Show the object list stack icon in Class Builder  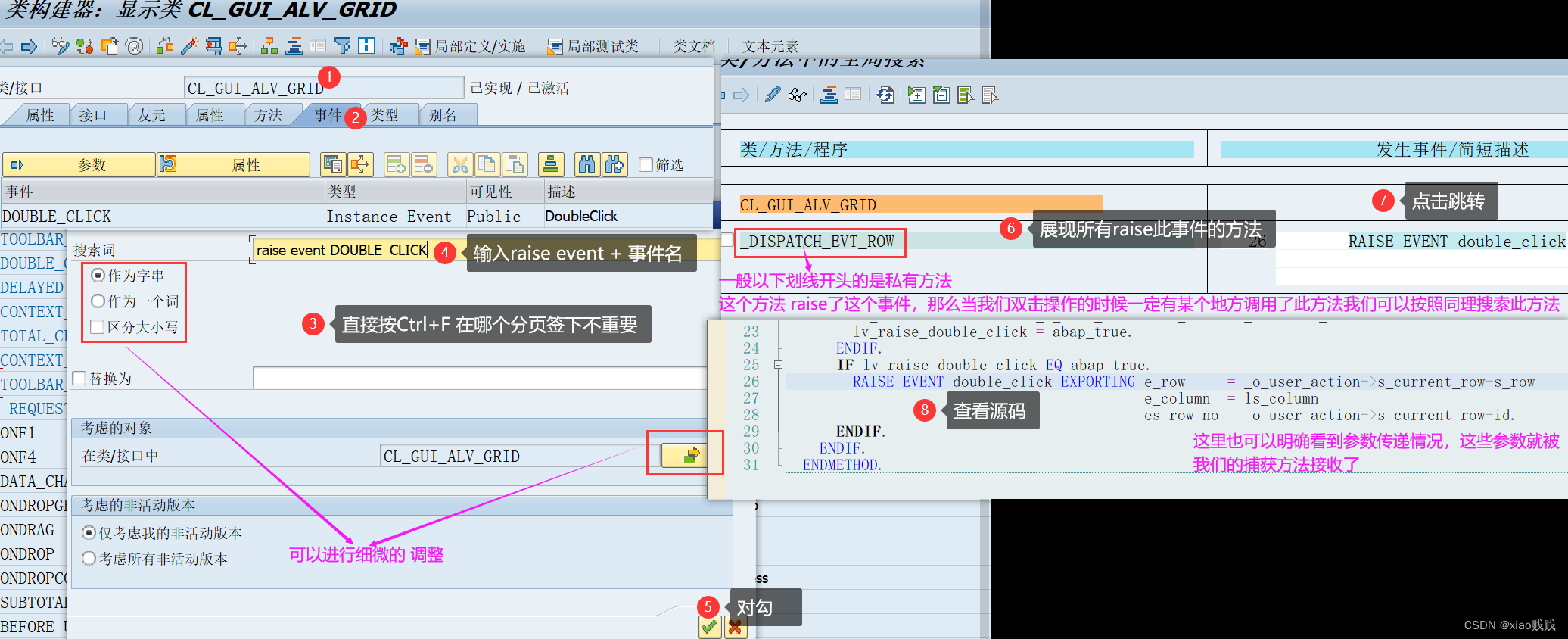tap(294, 47)
